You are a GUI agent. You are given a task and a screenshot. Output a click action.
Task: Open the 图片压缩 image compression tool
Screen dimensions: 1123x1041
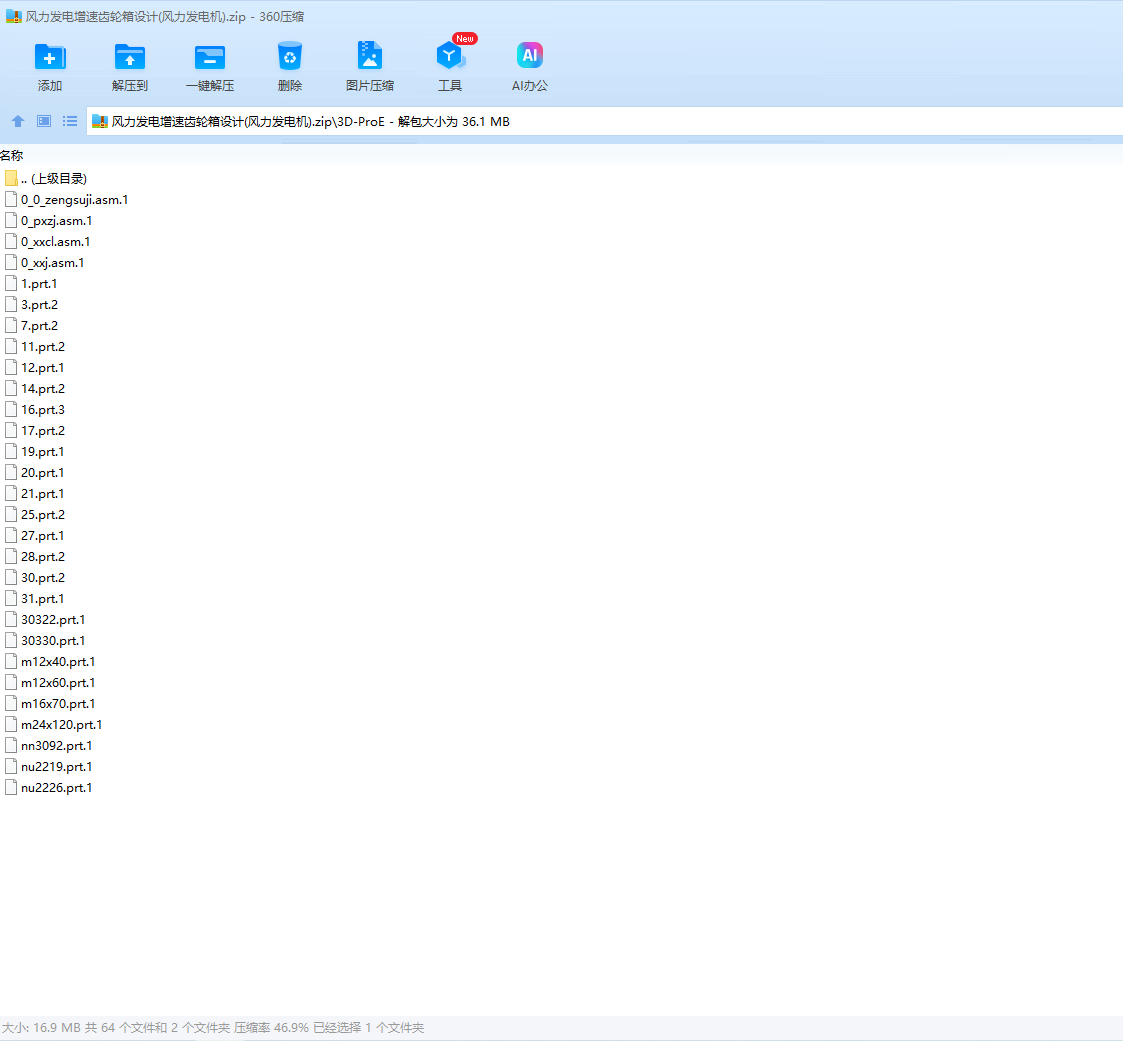370,57
